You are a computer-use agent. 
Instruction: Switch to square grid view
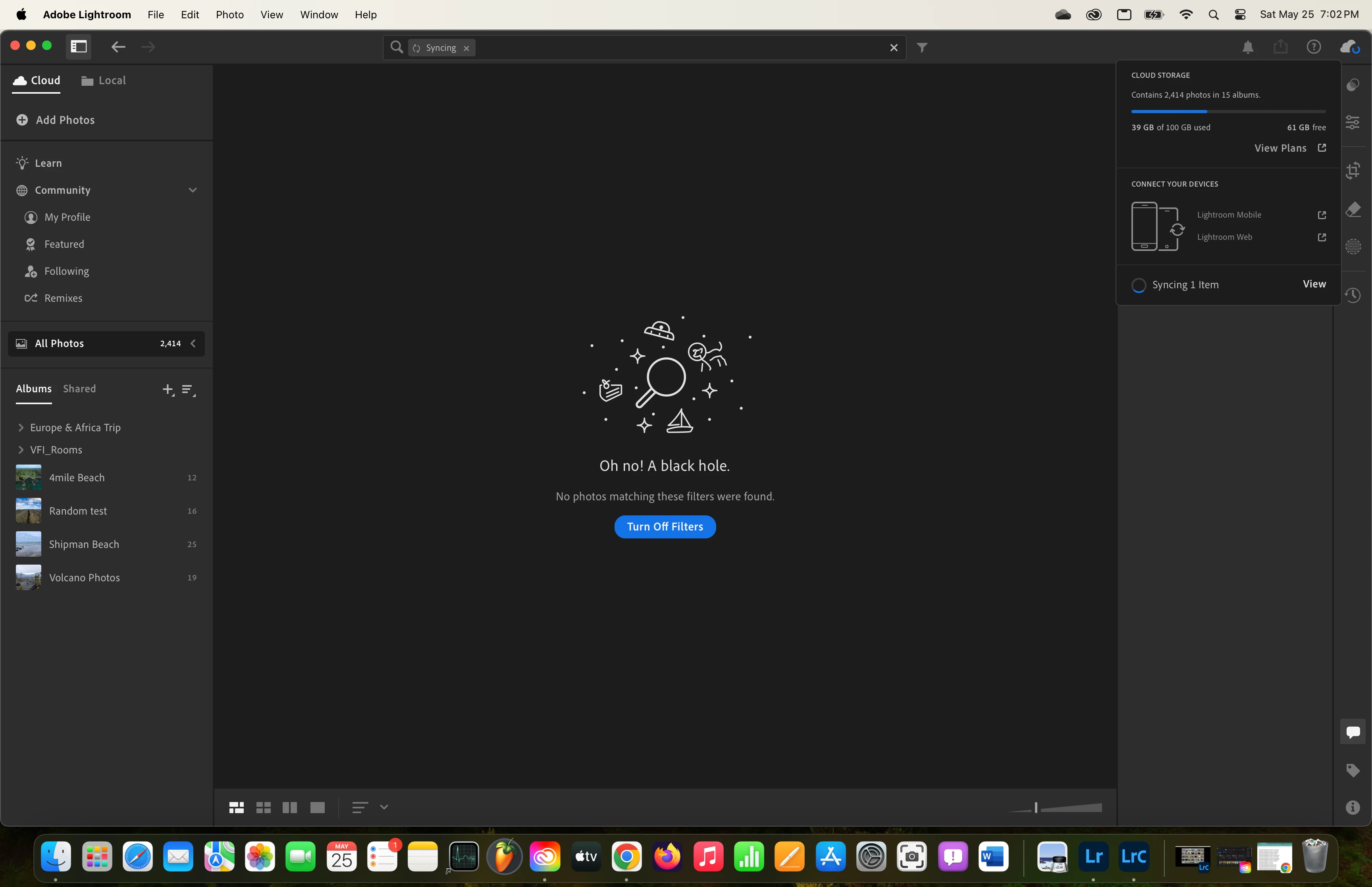pyautogui.click(x=263, y=808)
